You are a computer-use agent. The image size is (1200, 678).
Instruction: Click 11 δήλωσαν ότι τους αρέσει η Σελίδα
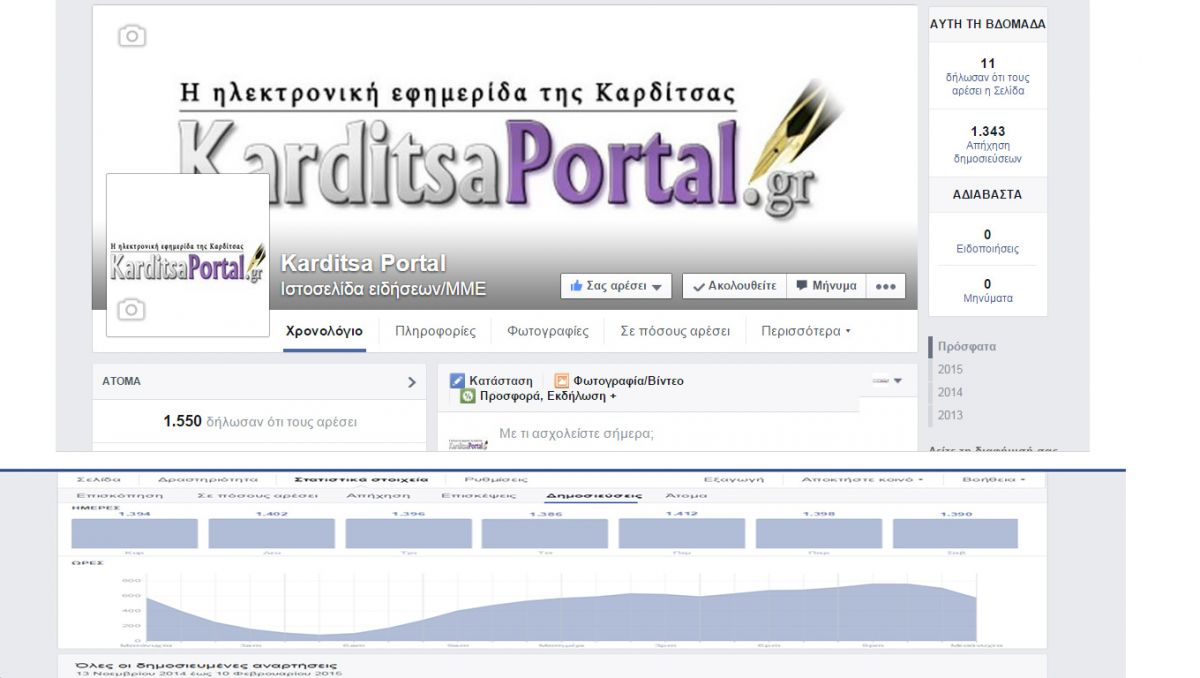click(x=988, y=77)
